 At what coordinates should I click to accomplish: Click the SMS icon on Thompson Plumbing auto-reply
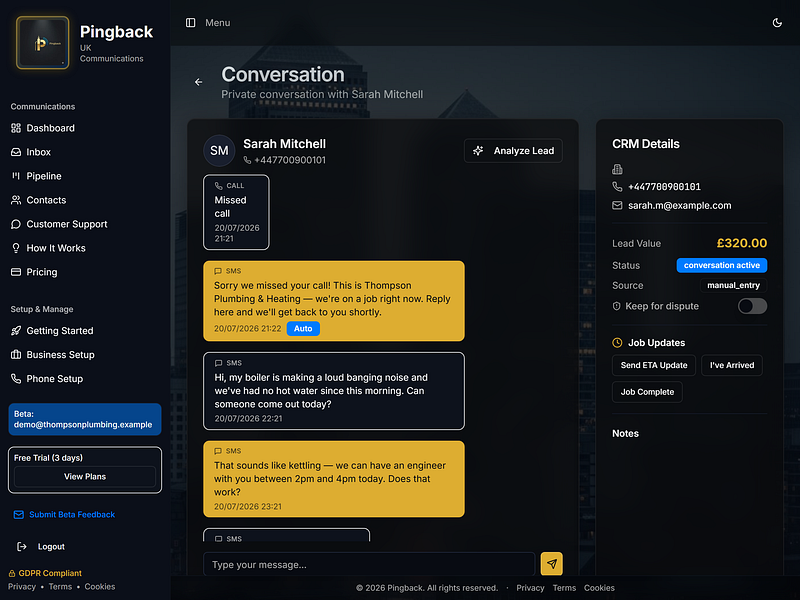tap(218, 271)
